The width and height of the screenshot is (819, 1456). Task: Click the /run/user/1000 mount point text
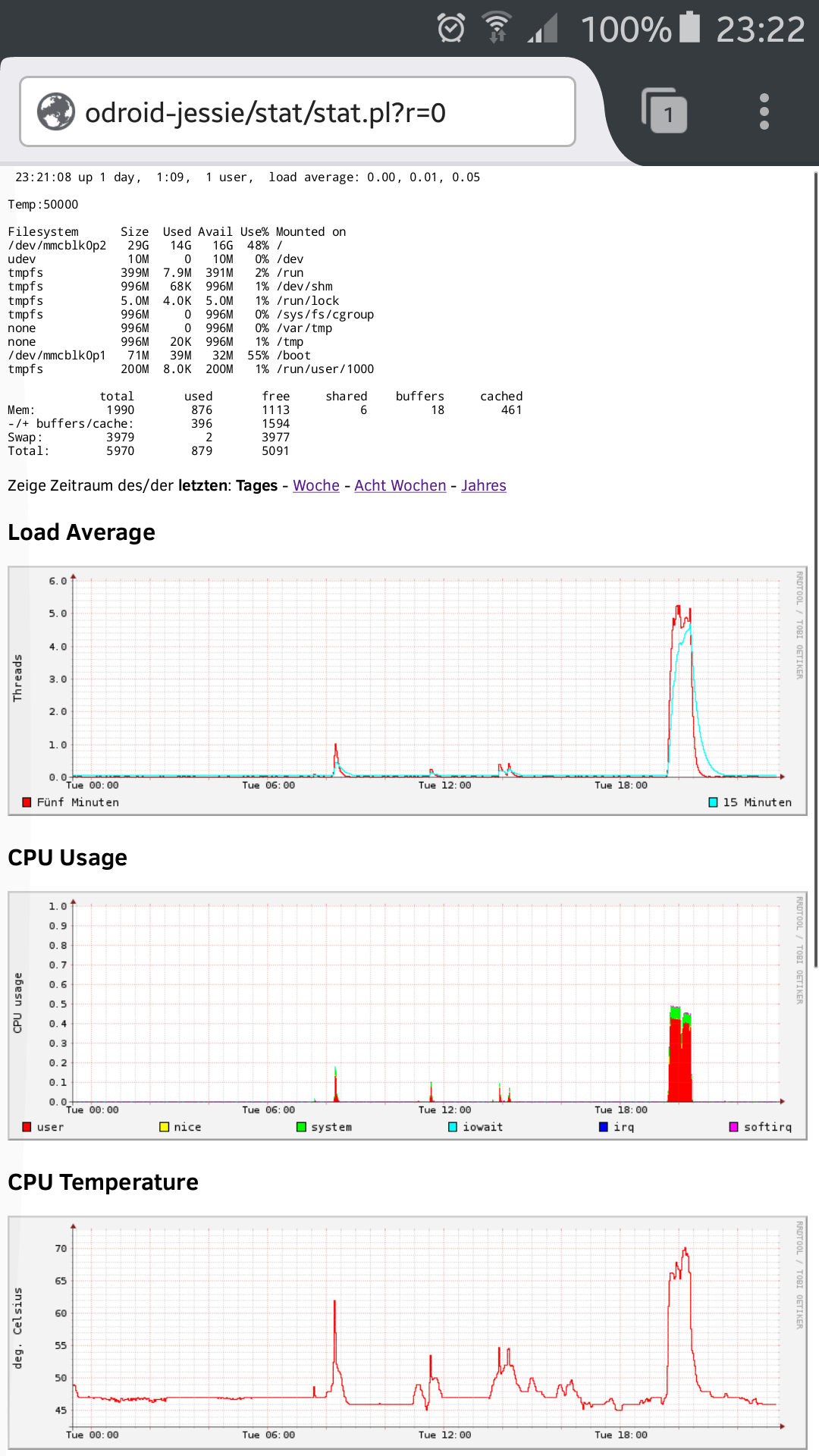[x=325, y=369]
